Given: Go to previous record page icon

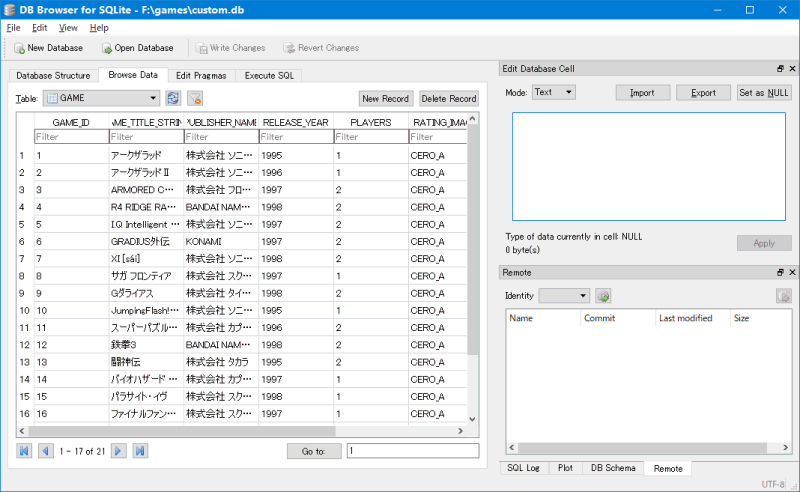Looking at the screenshot, I should point(46,451).
